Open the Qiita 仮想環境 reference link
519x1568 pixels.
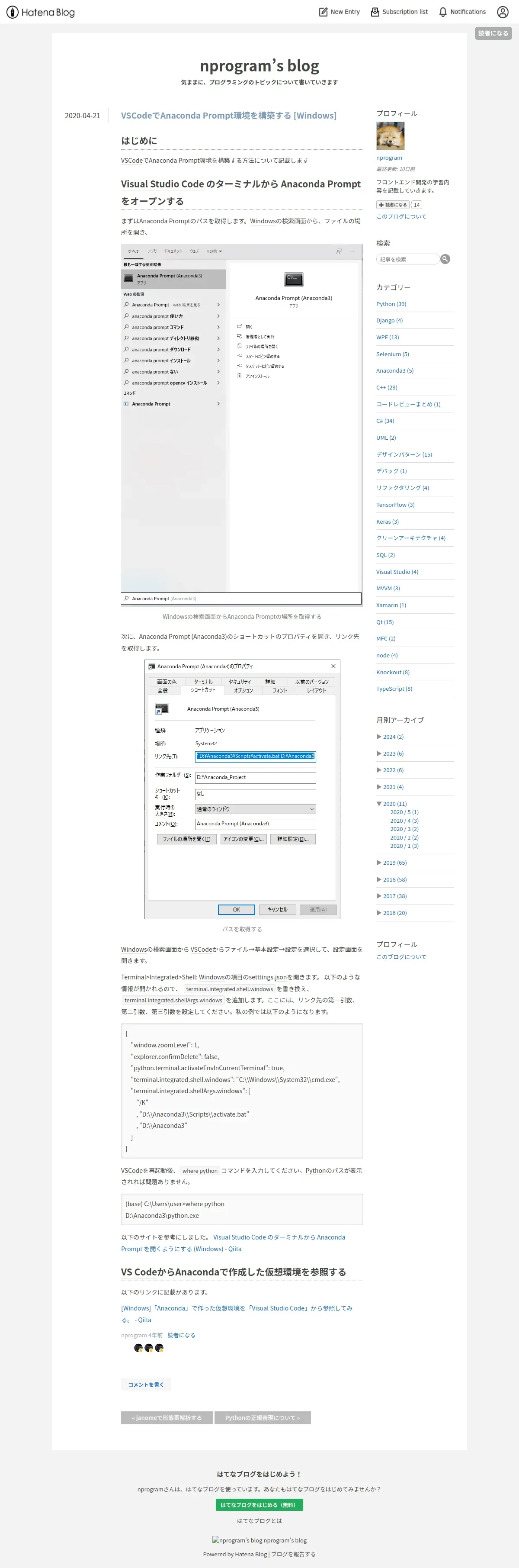(237, 1314)
